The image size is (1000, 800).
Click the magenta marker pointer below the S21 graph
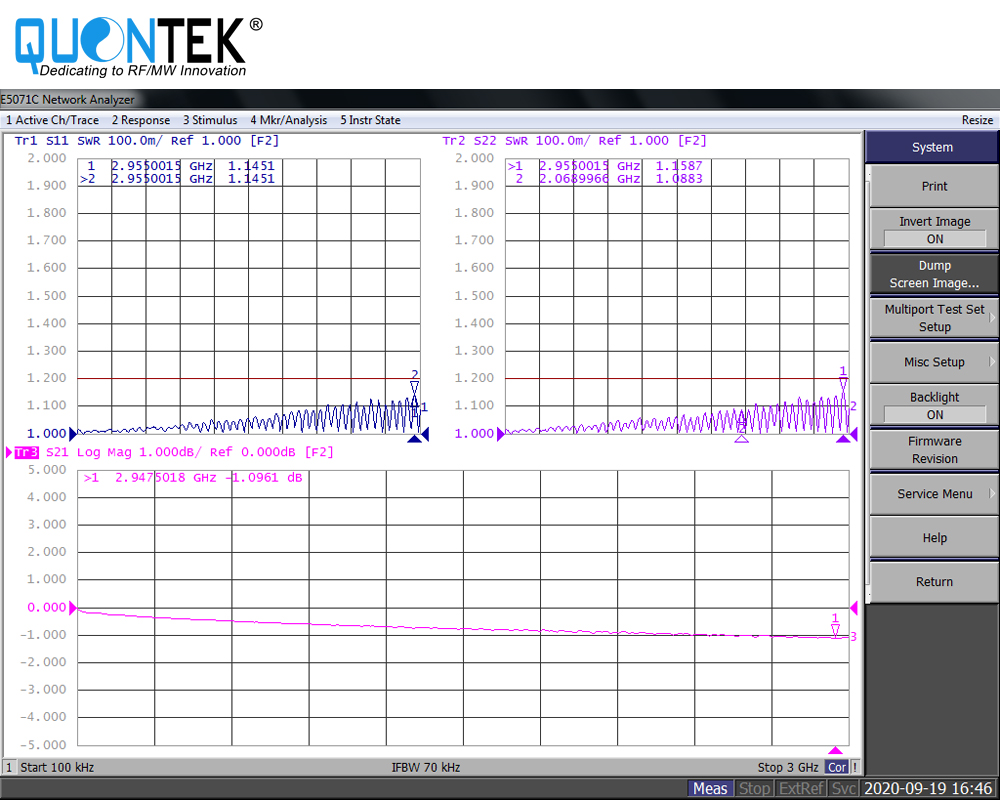[x=835, y=750]
